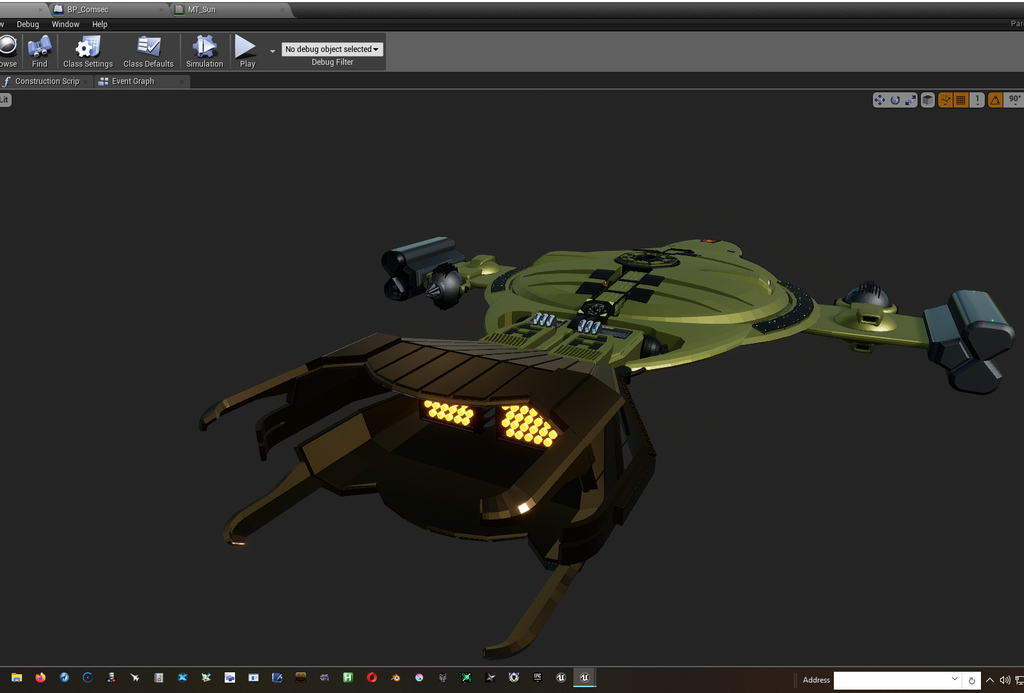Click the active underlined Unreal Editor taskbar button
The width and height of the screenshot is (1024, 693).
click(584, 678)
